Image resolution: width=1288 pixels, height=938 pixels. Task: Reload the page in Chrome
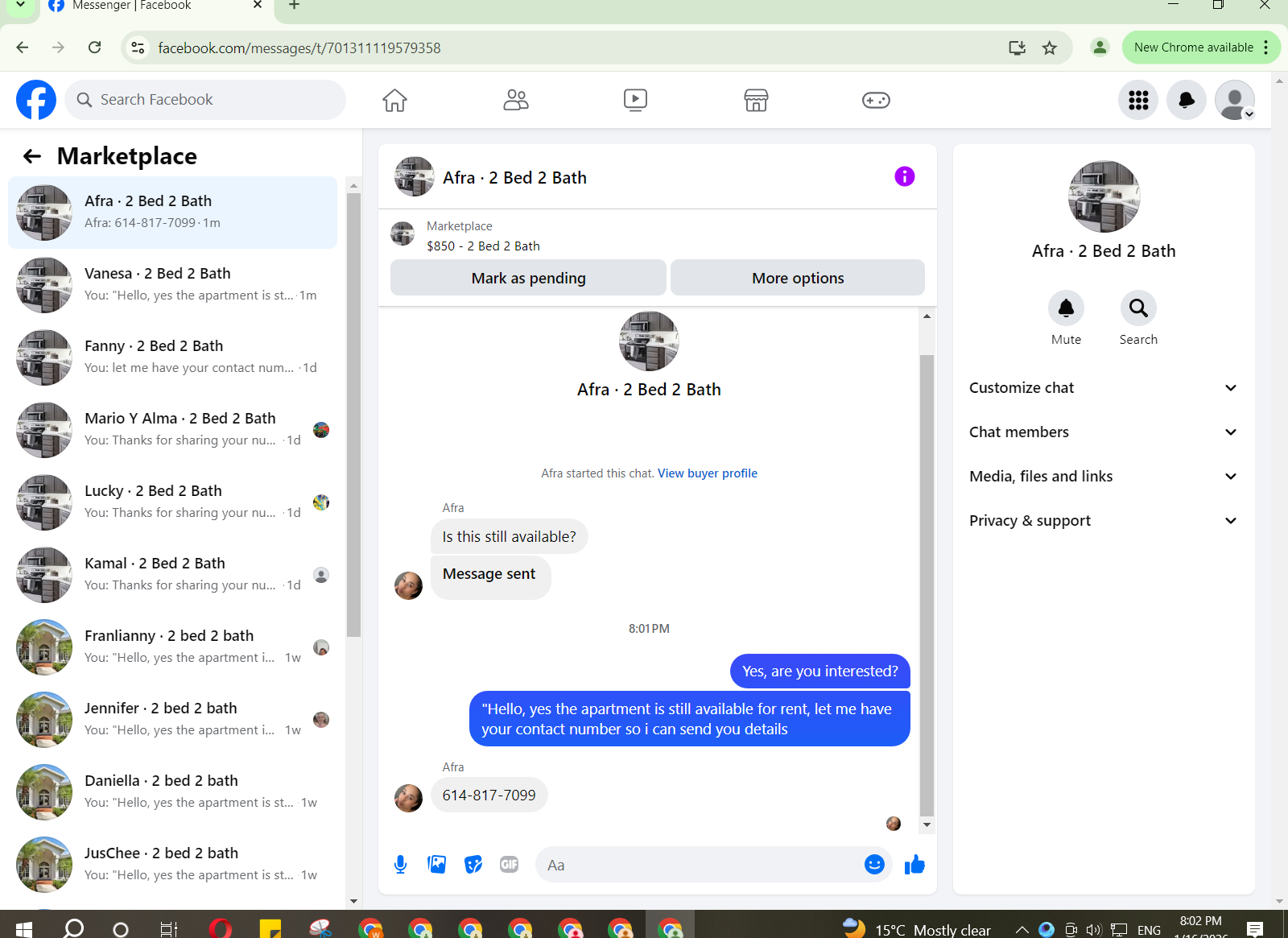95,48
